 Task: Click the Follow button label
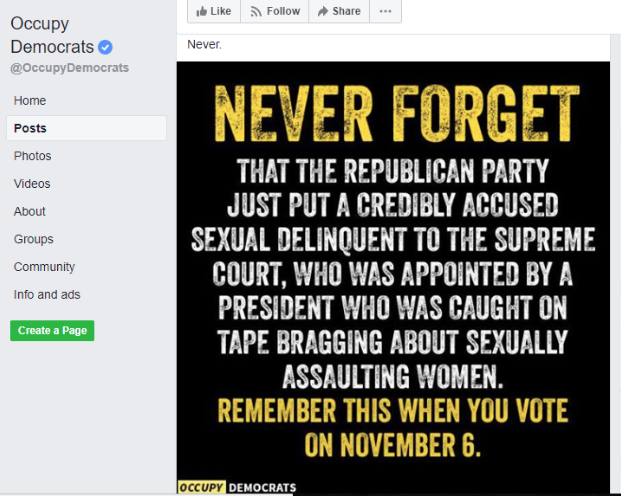[283, 11]
